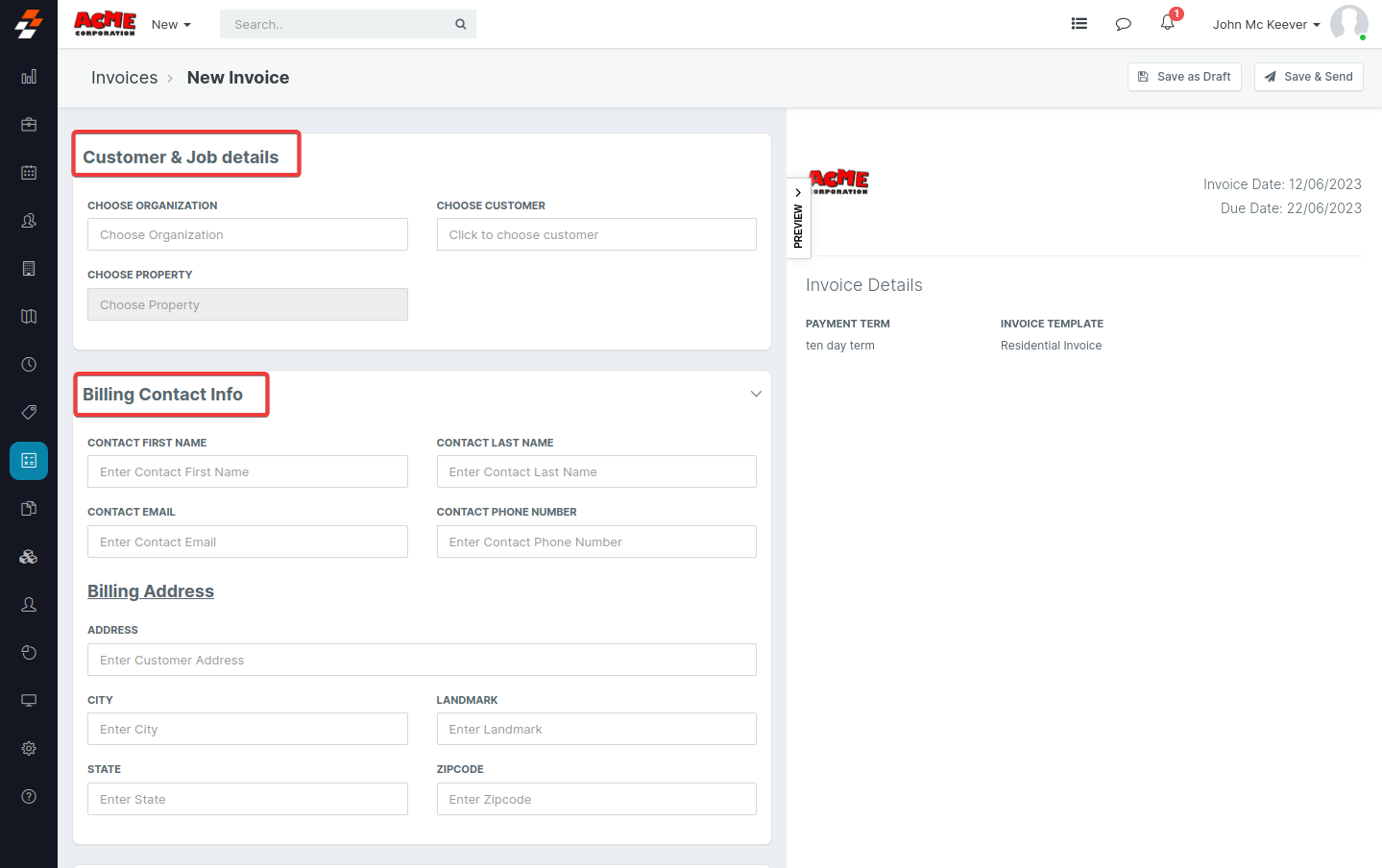Open the calendar from the sidebar

coord(29,173)
